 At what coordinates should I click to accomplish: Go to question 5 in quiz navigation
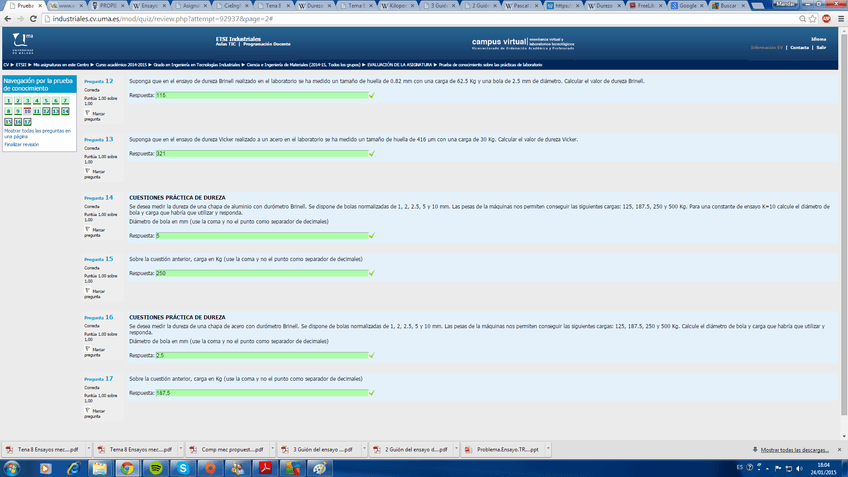point(46,101)
